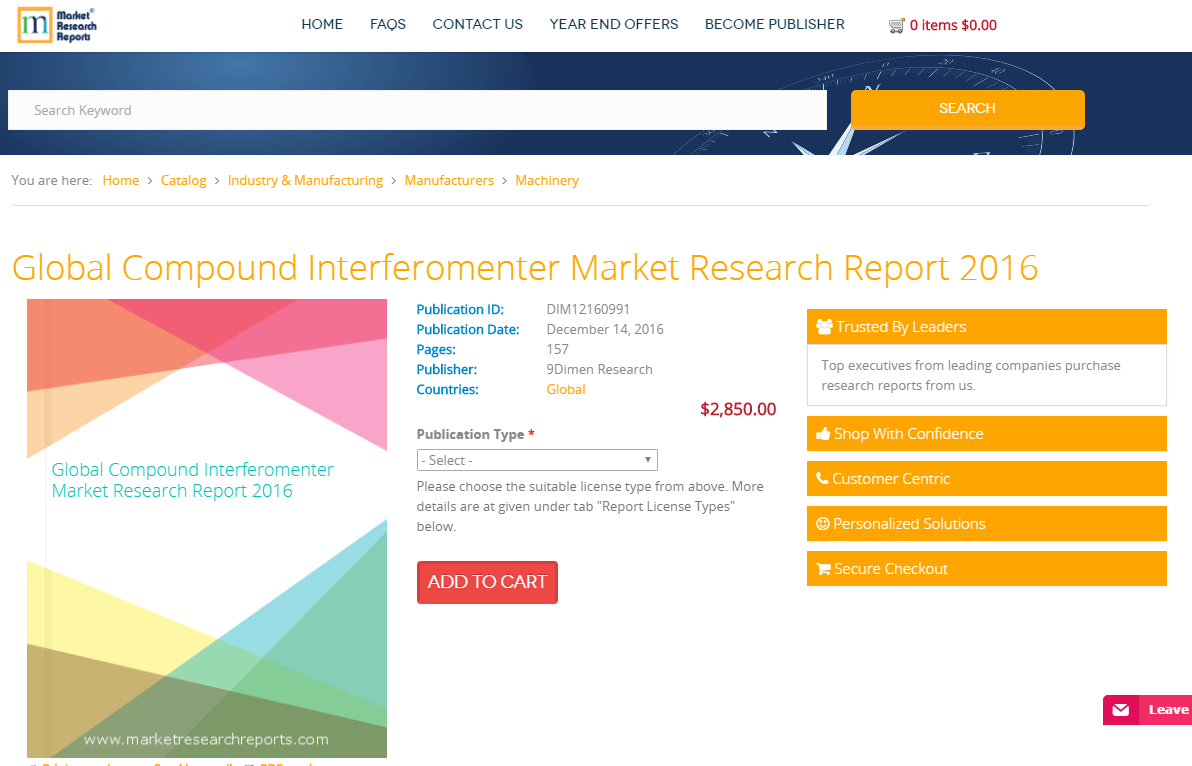
Task: Click the 0 items $0.00 cart link
Action: (x=953, y=25)
